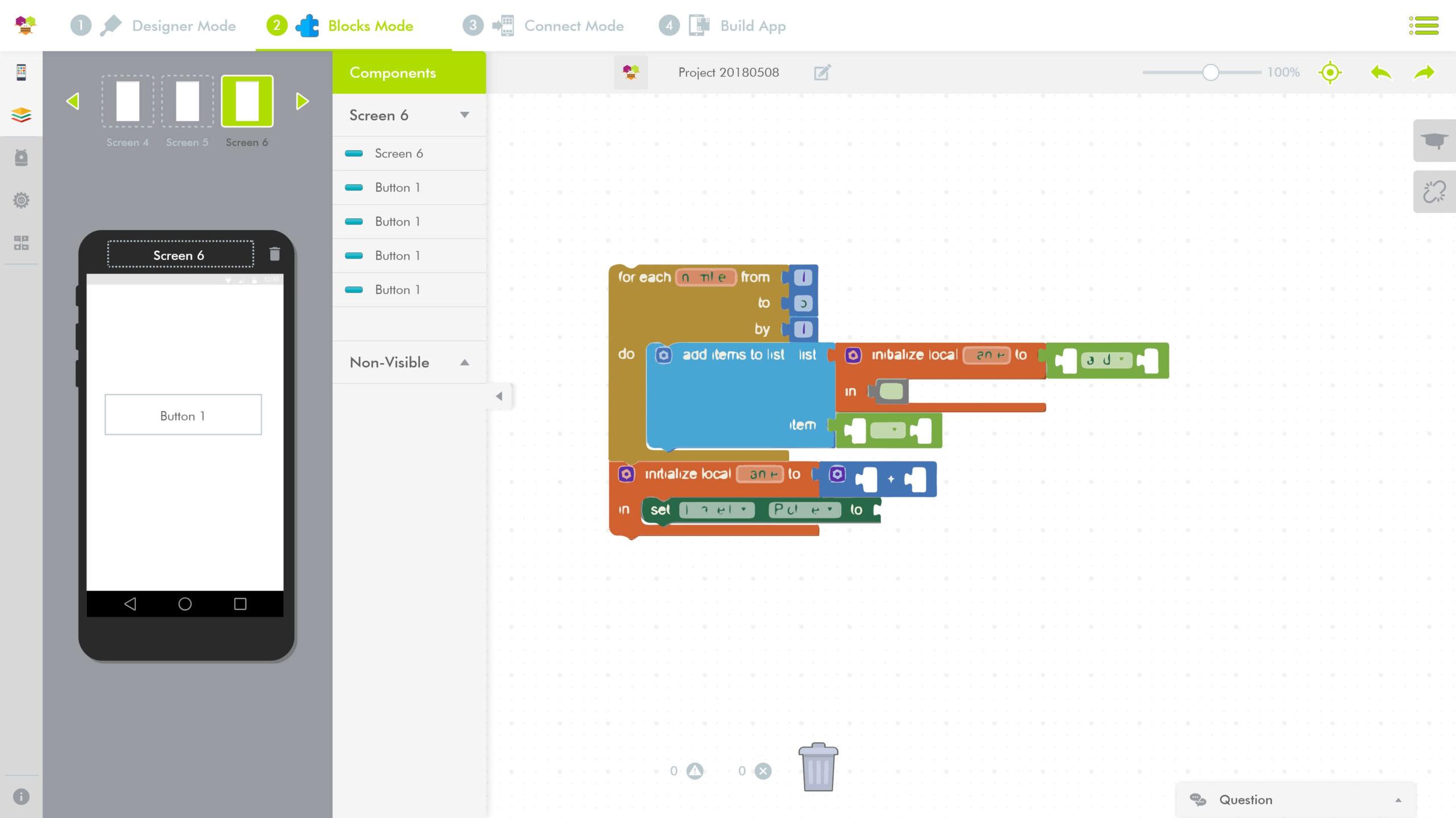Click the broken link icon on right edge

coord(1434,192)
